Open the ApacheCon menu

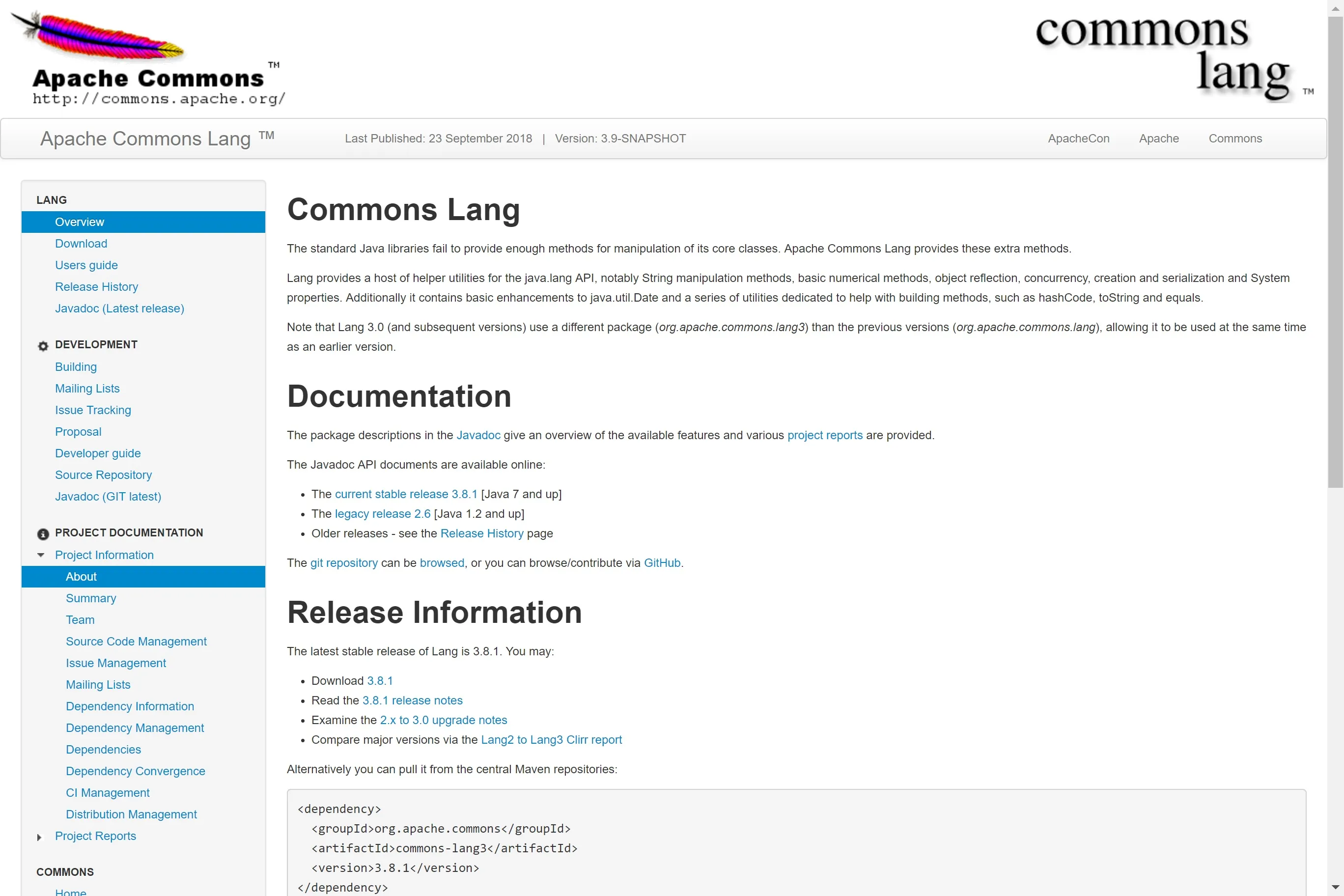point(1078,139)
